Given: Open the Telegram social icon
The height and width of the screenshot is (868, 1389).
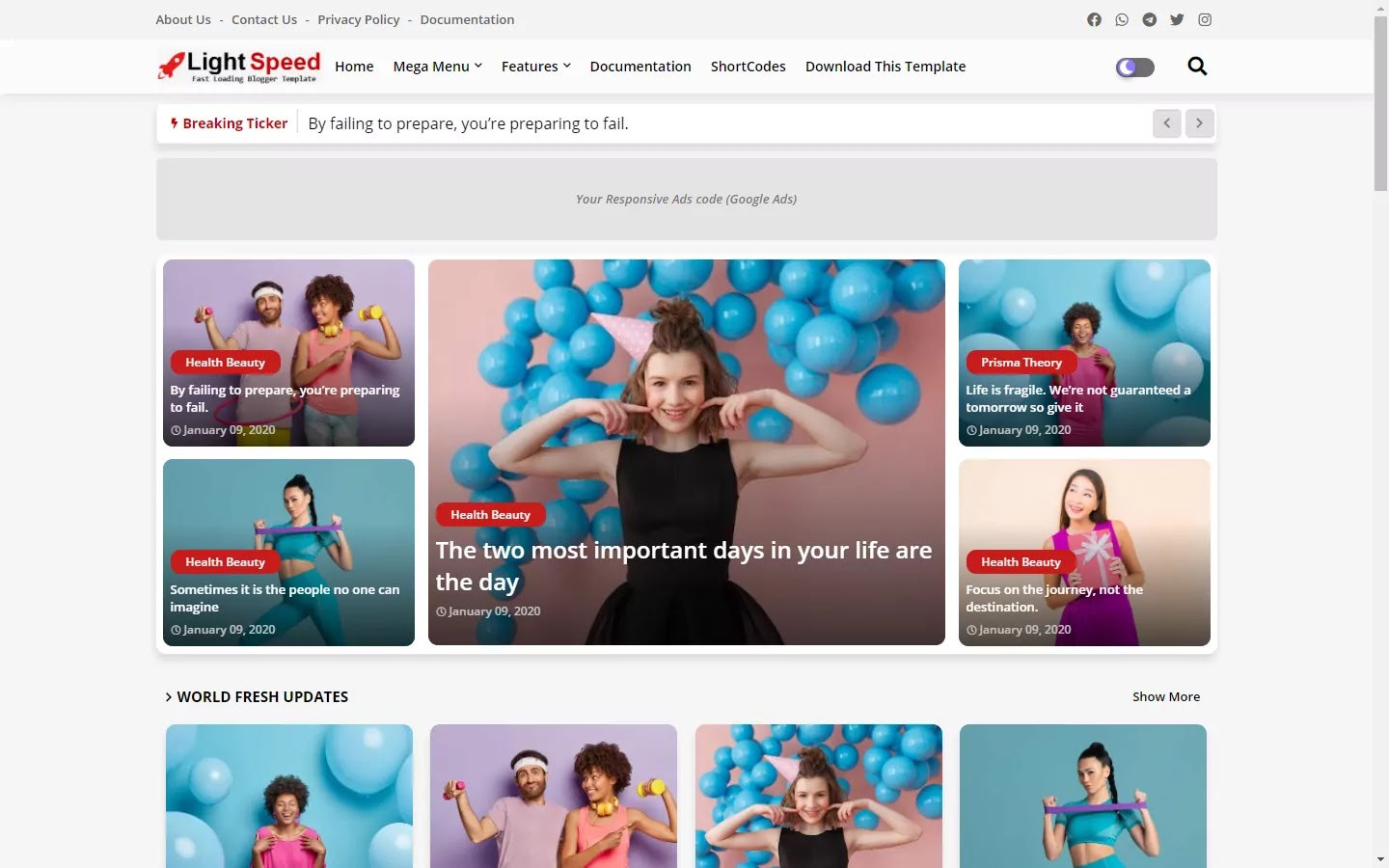Looking at the screenshot, I should pyautogui.click(x=1150, y=19).
